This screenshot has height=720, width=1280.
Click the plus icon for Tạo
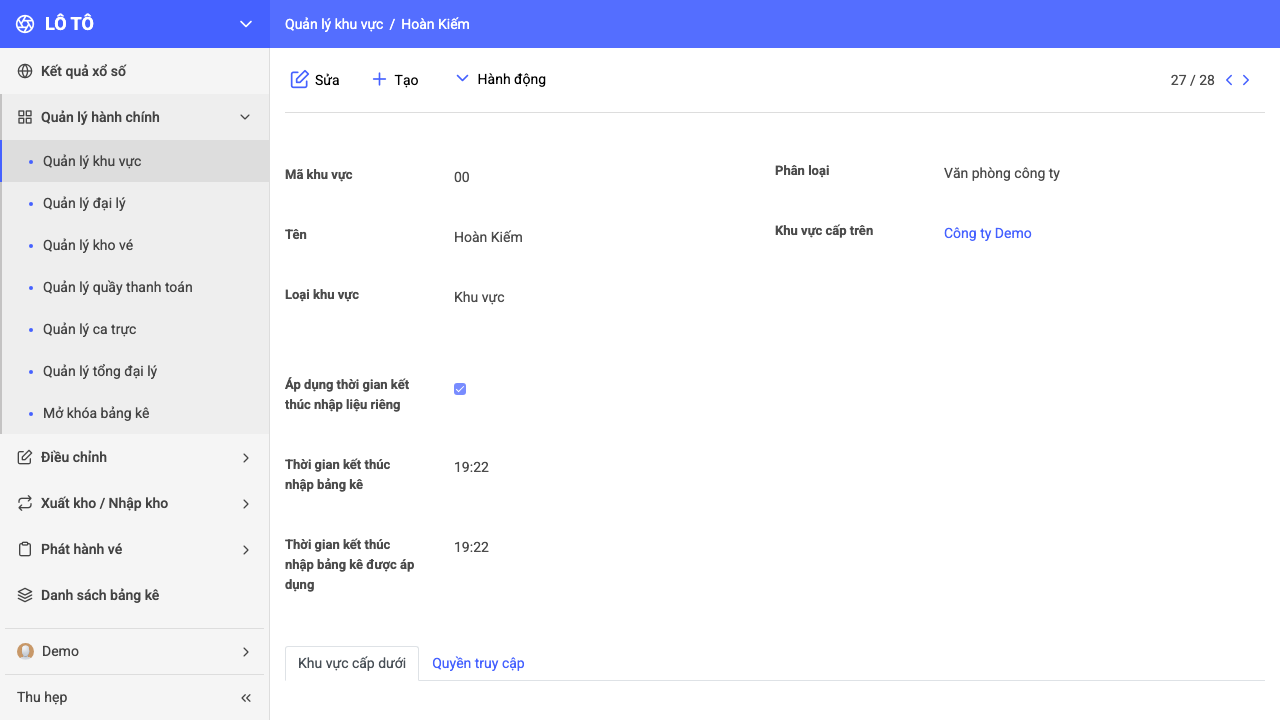pos(379,79)
